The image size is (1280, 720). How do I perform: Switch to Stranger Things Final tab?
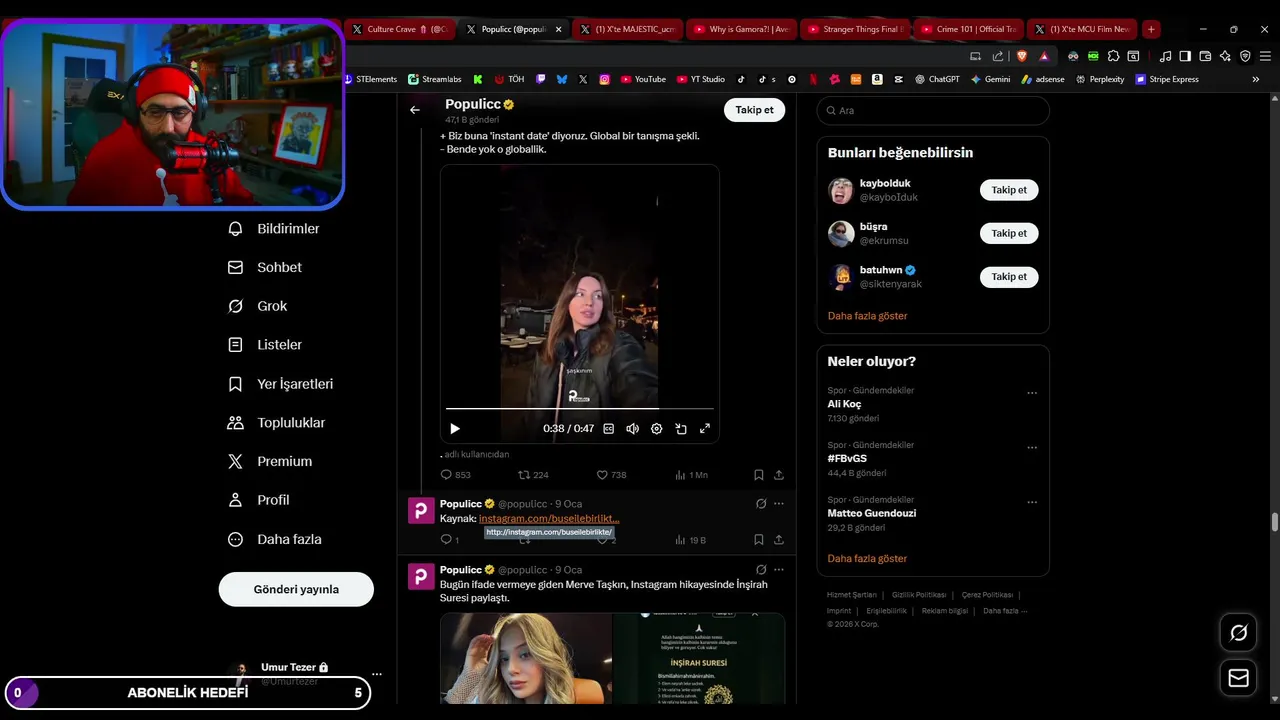point(857,29)
